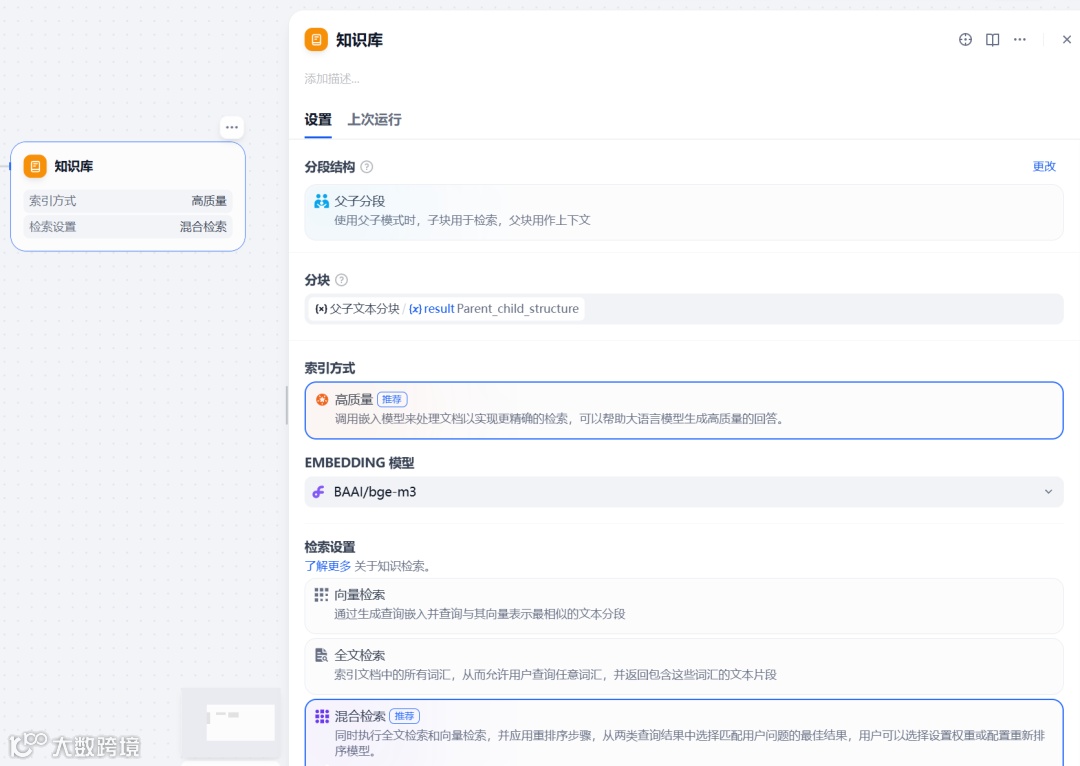This screenshot has height=766, width=1080.
Task: Select the 父子分段 chunk structure card
Action: (x=684, y=212)
